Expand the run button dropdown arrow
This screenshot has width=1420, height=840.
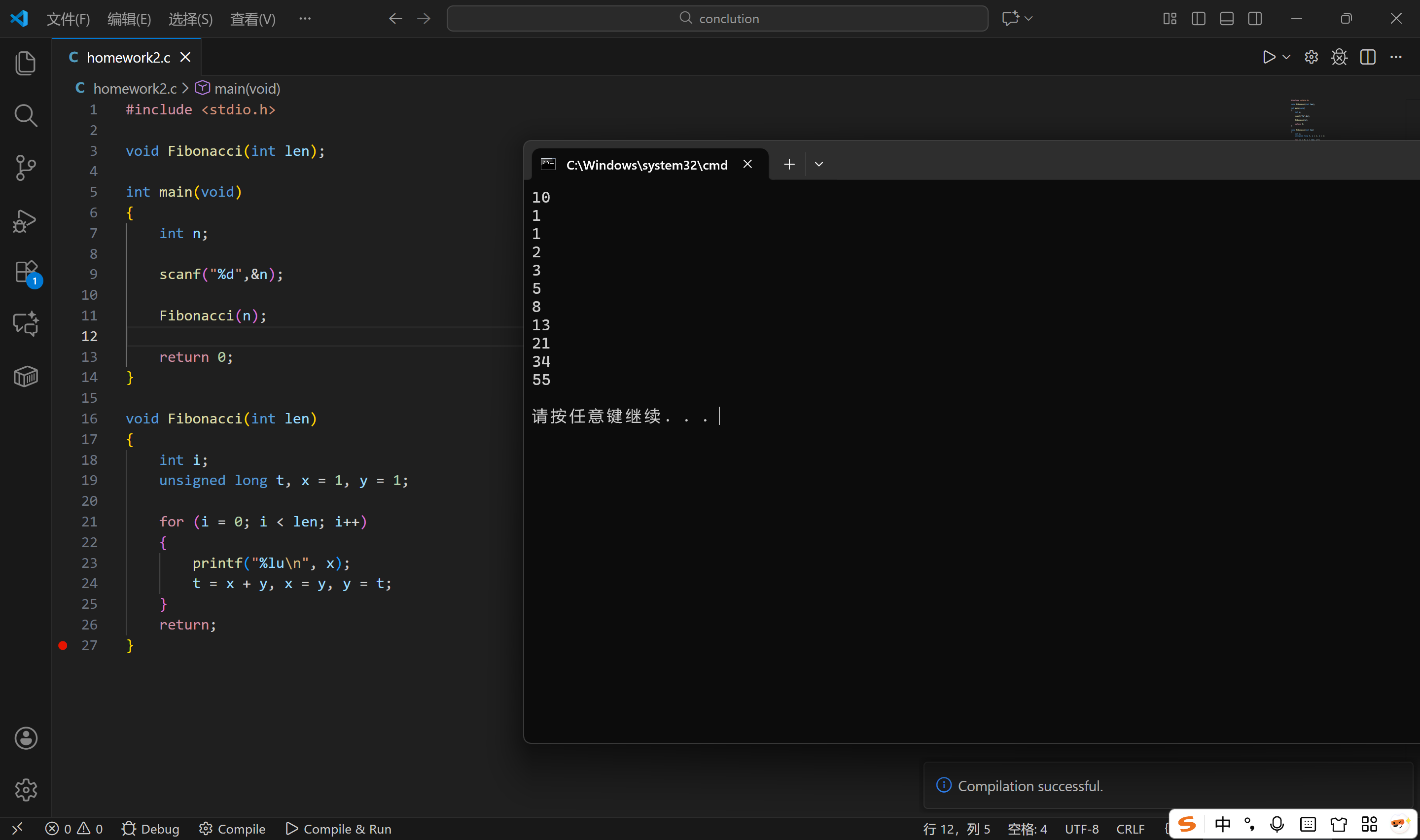click(x=1286, y=57)
